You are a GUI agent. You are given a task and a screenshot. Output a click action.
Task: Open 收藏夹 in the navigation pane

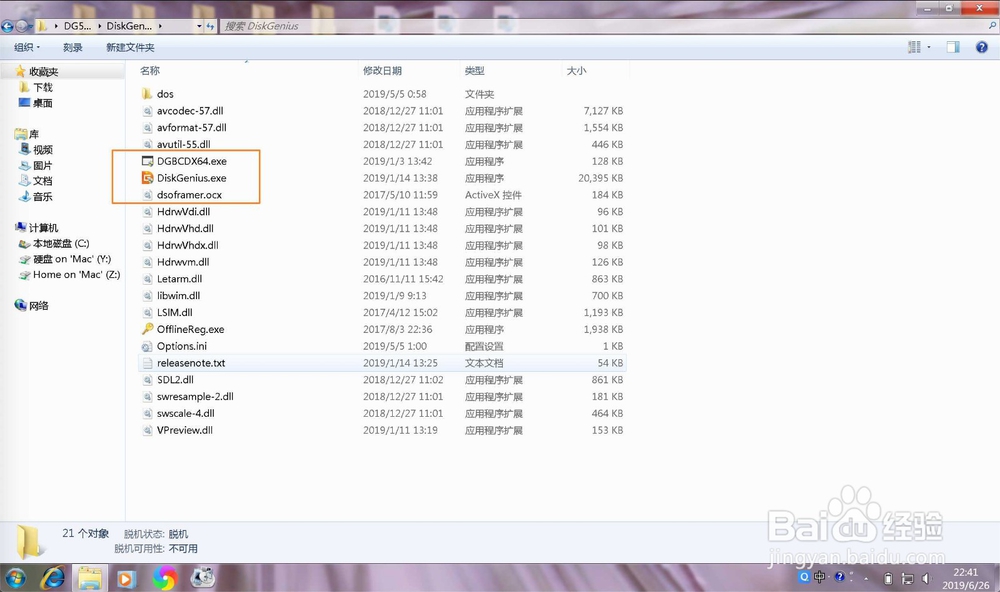43,71
